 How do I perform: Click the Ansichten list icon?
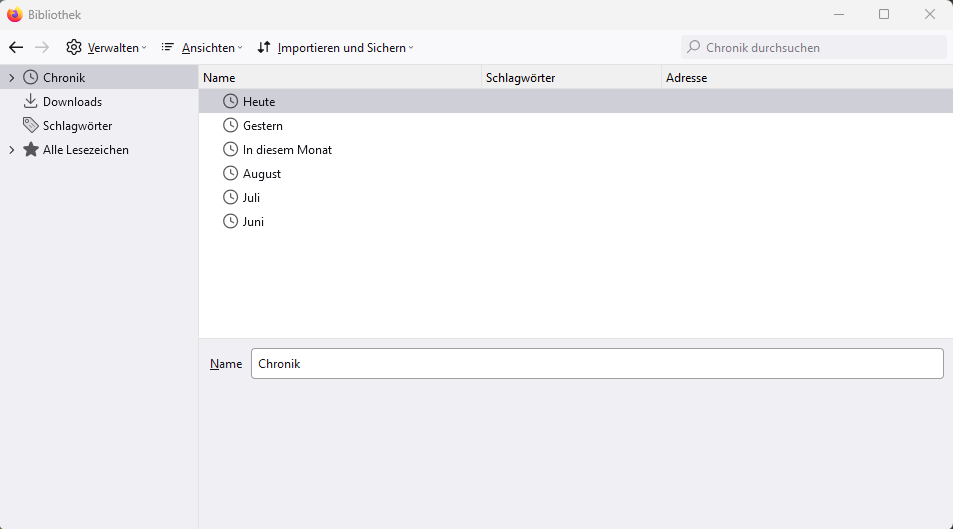pos(168,47)
